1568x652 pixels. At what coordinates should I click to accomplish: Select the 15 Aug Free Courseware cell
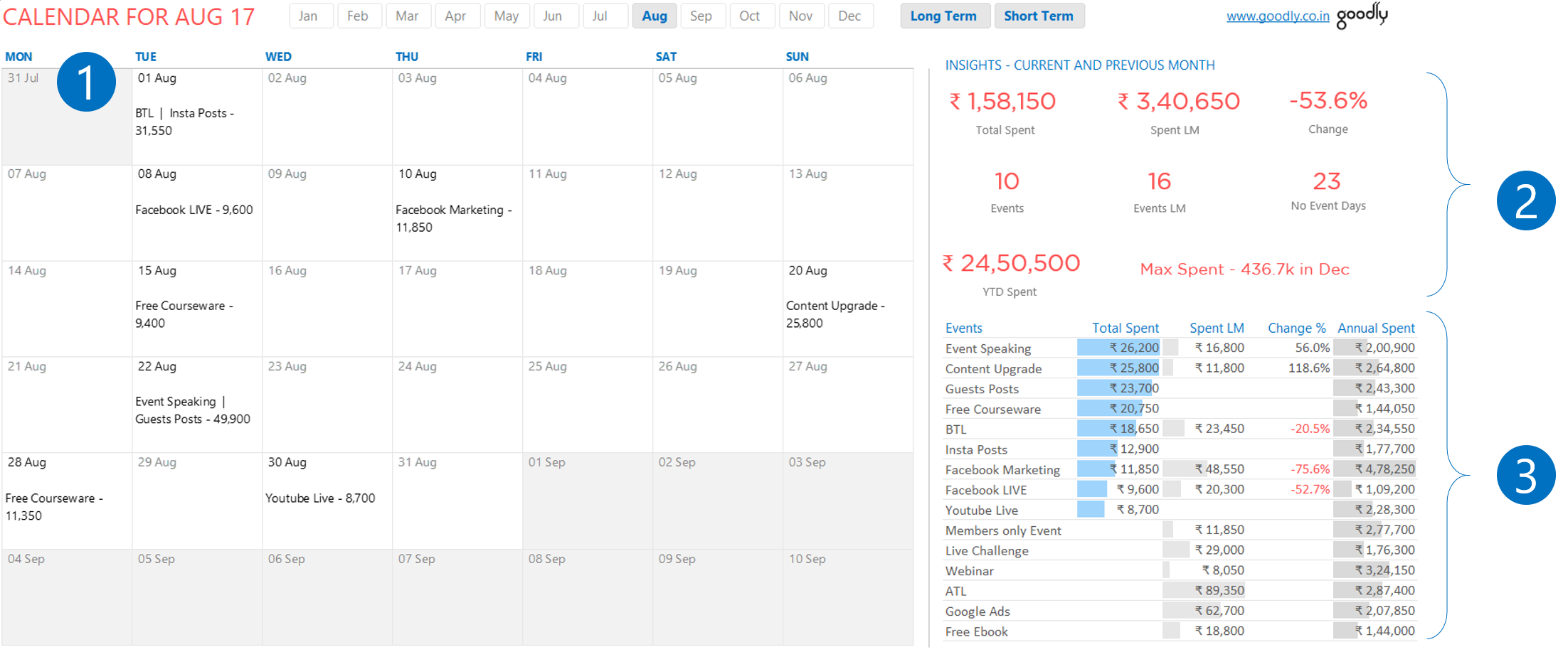(196, 309)
